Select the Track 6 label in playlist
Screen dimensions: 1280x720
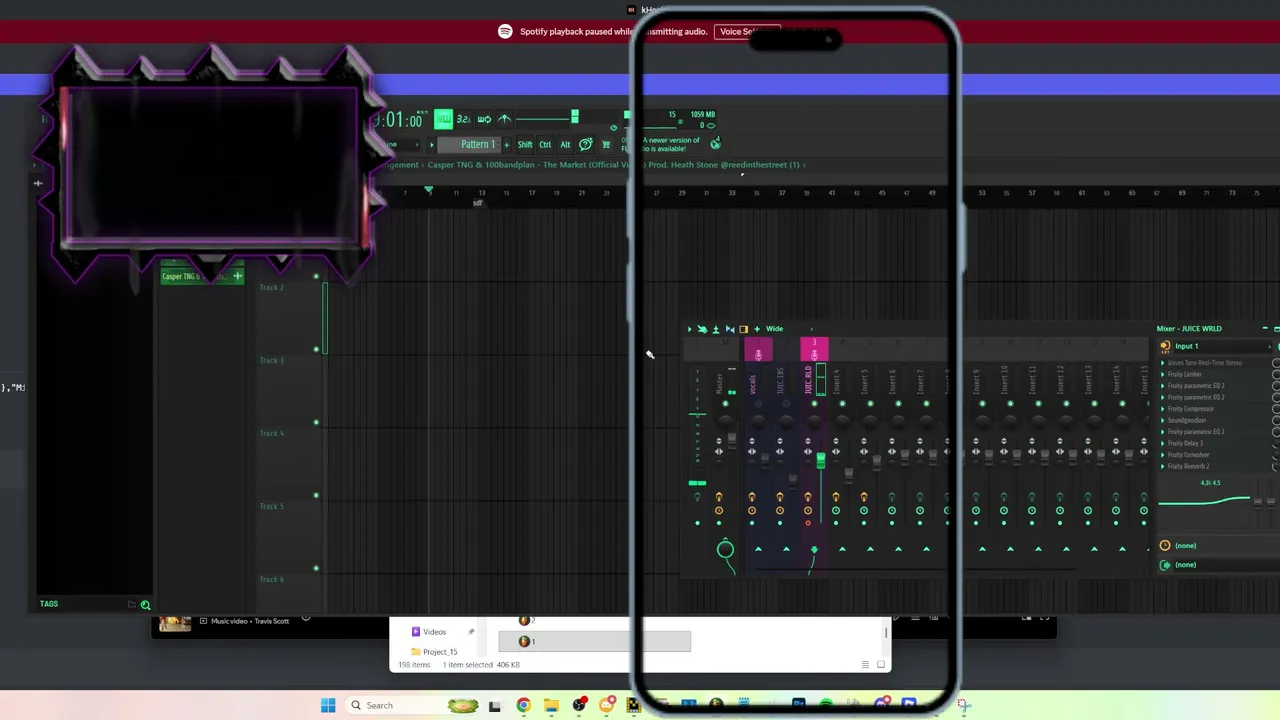pos(272,579)
